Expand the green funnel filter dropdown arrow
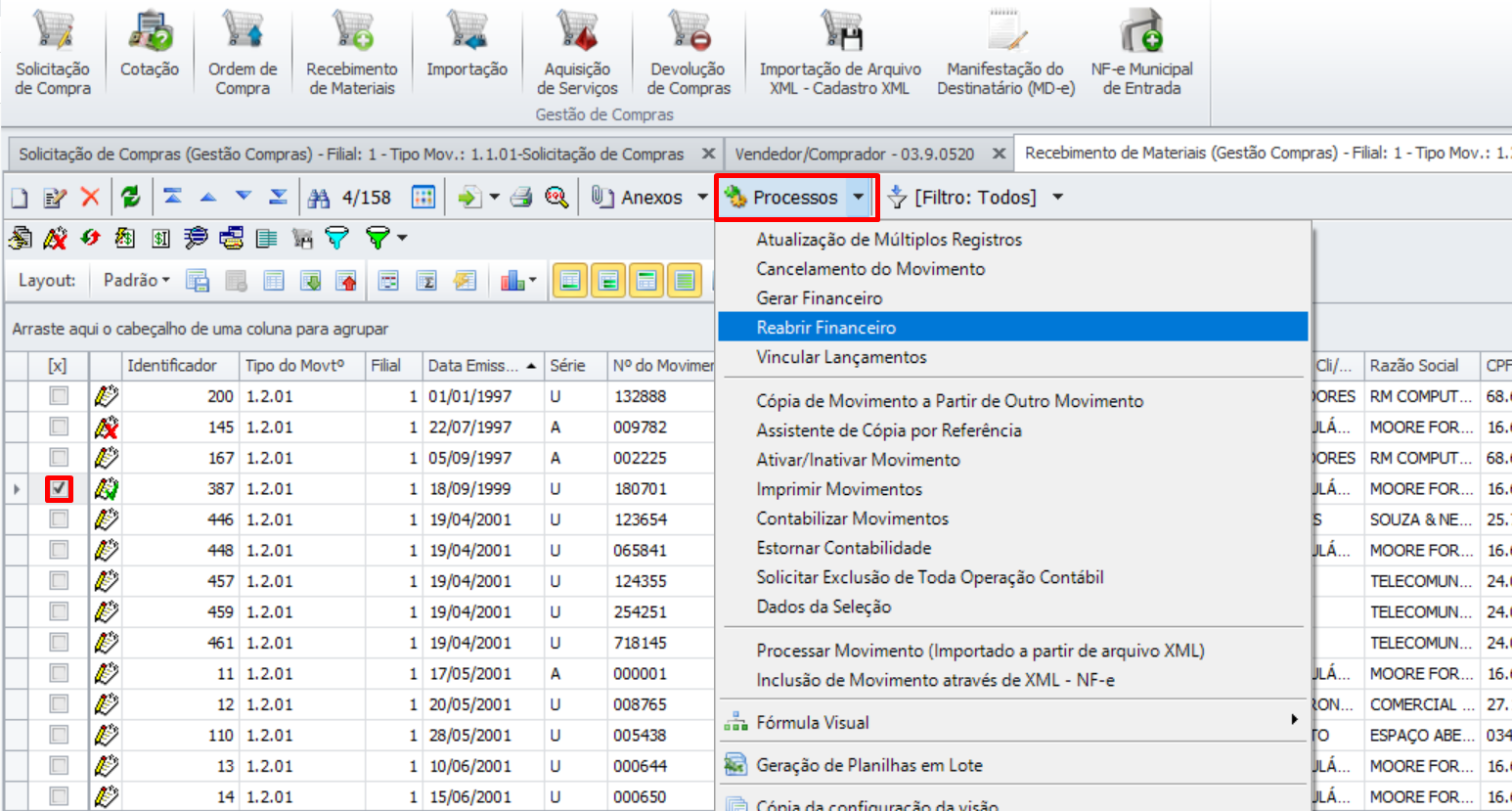 point(402,237)
